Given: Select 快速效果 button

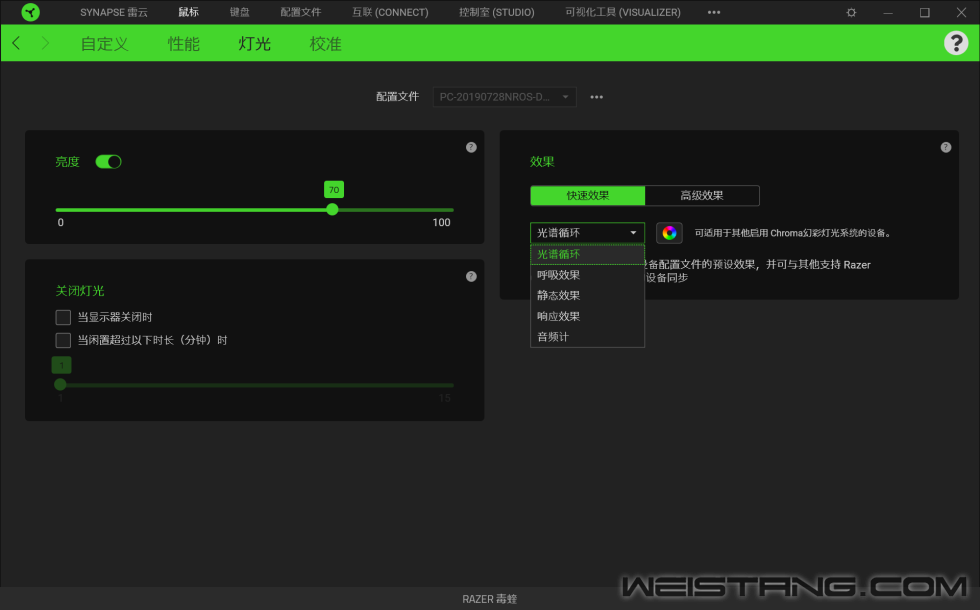Looking at the screenshot, I should [588, 196].
